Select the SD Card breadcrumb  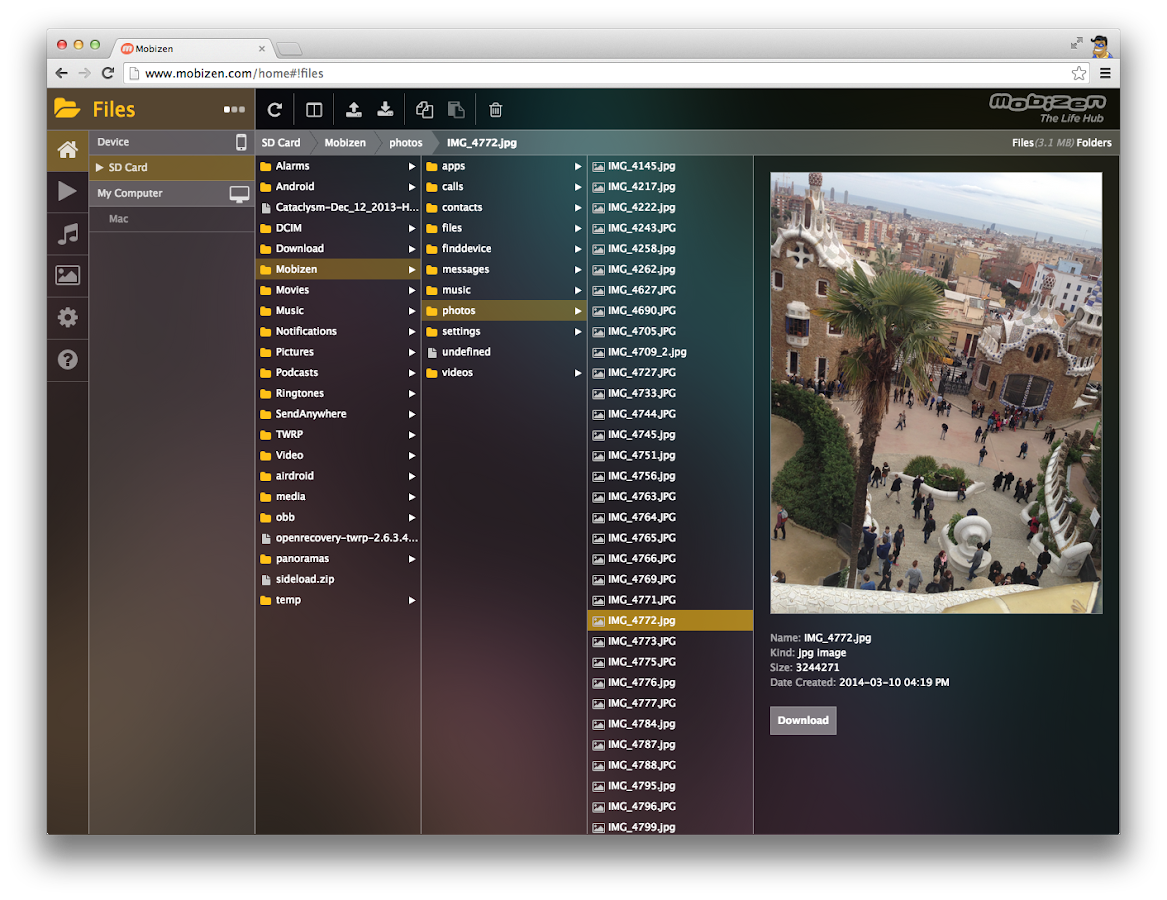(x=281, y=143)
